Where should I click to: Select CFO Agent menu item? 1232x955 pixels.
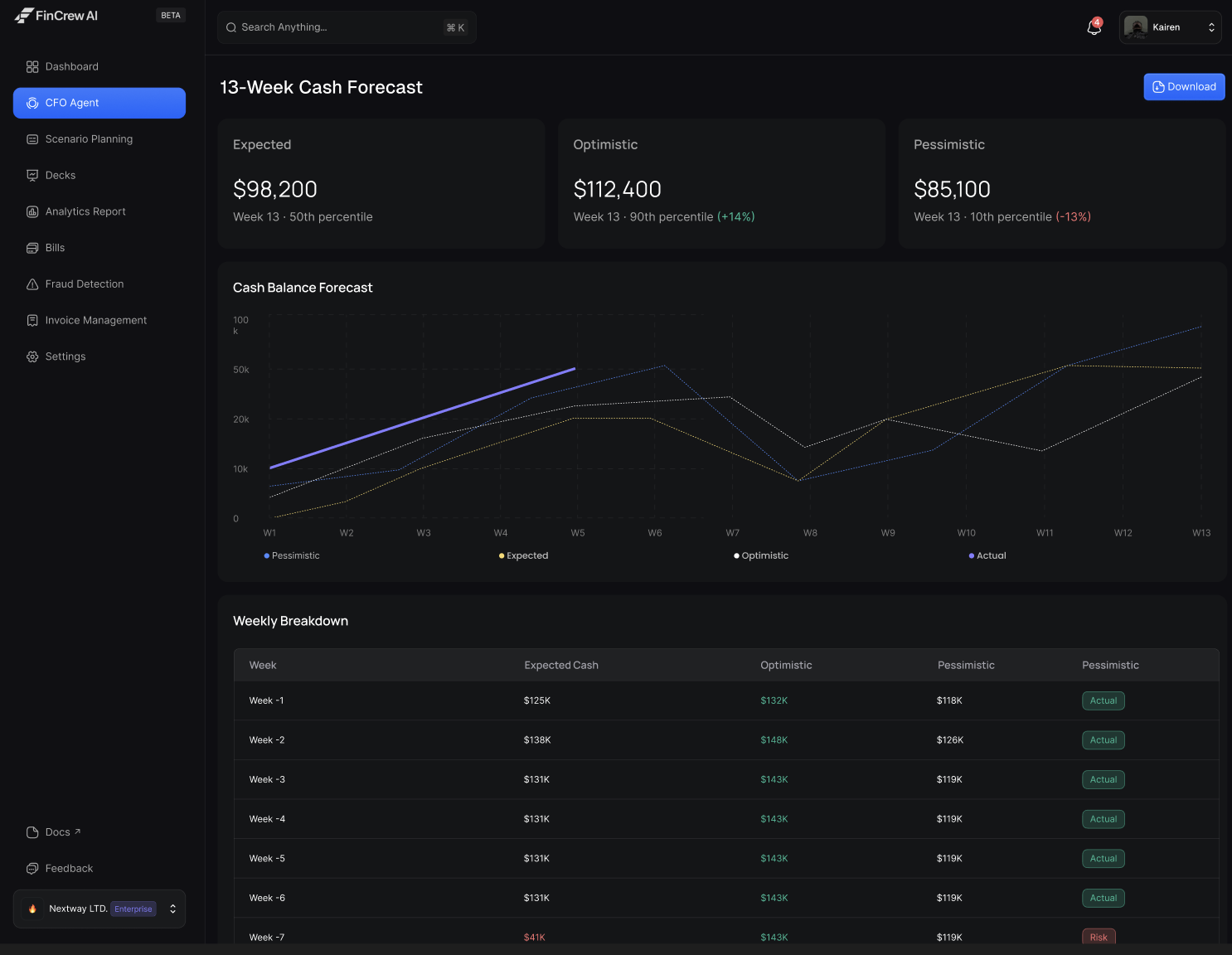pyautogui.click(x=99, y=103)
